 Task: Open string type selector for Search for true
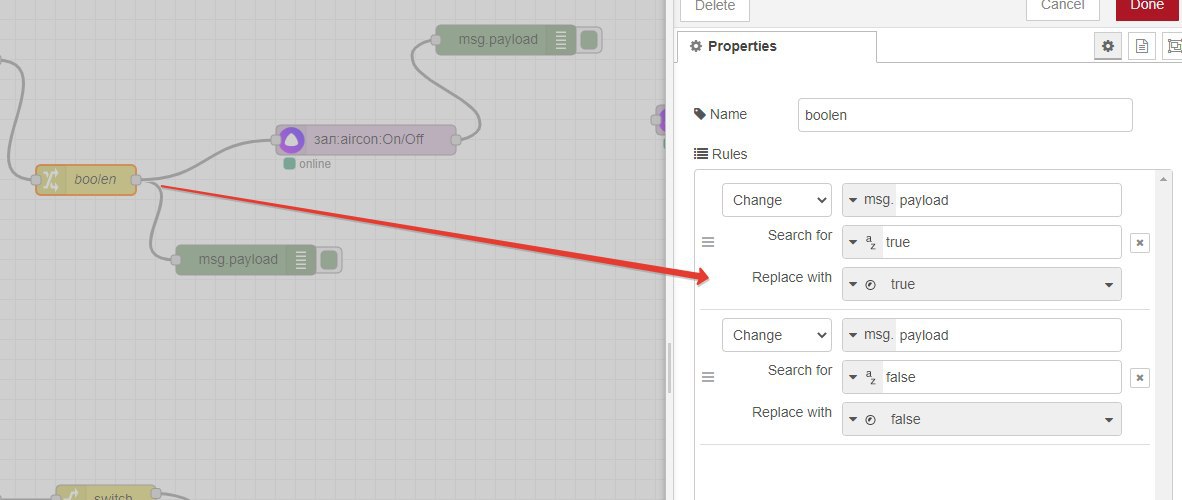point(863,242)
